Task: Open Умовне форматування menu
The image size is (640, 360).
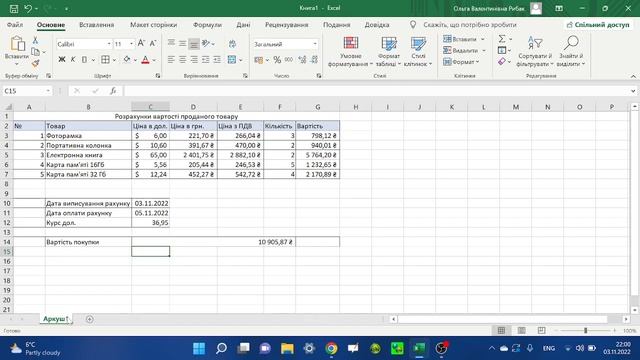Action: tap(351, 51)
